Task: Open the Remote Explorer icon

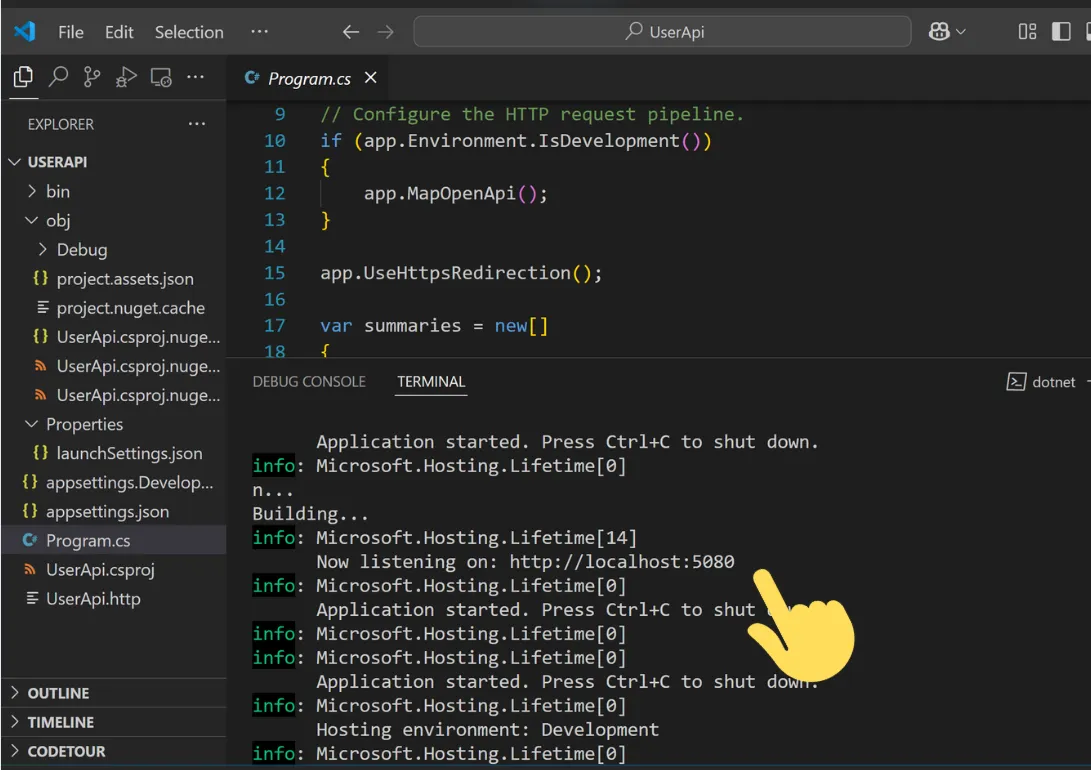Action: pyautogui.click(x=160, y=78)
